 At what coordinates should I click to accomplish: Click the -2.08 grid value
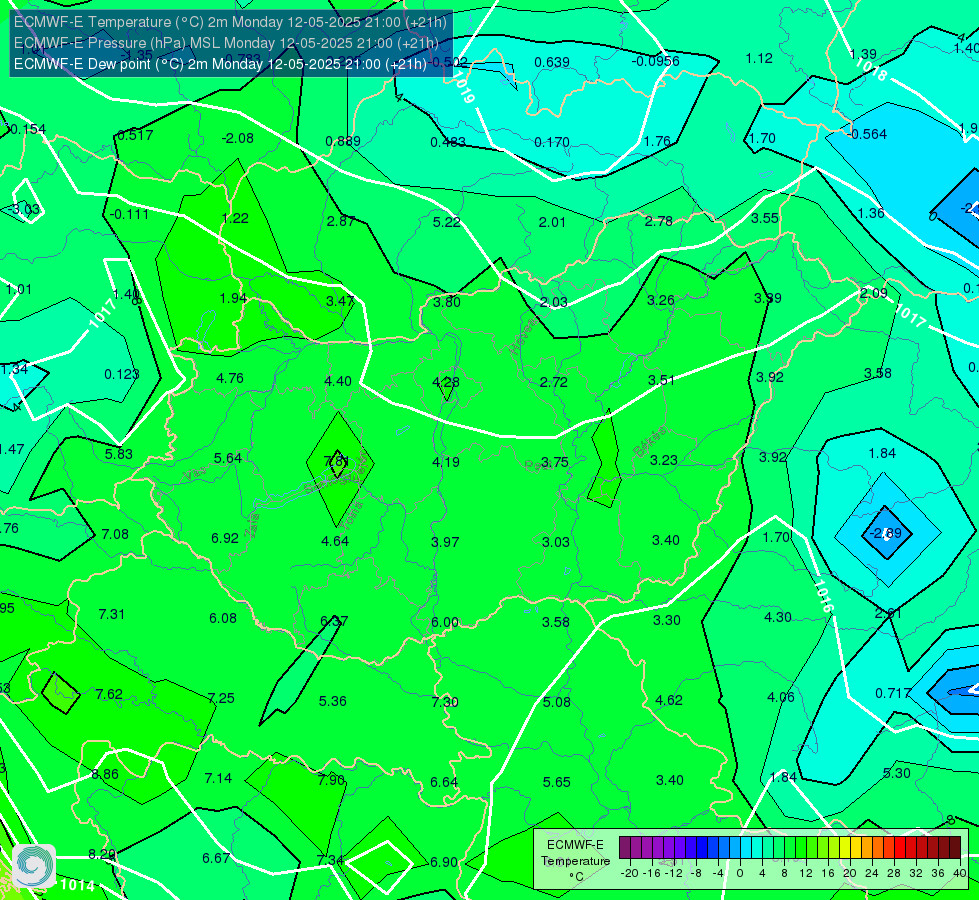pyautogui.click(x=238, y=138)
